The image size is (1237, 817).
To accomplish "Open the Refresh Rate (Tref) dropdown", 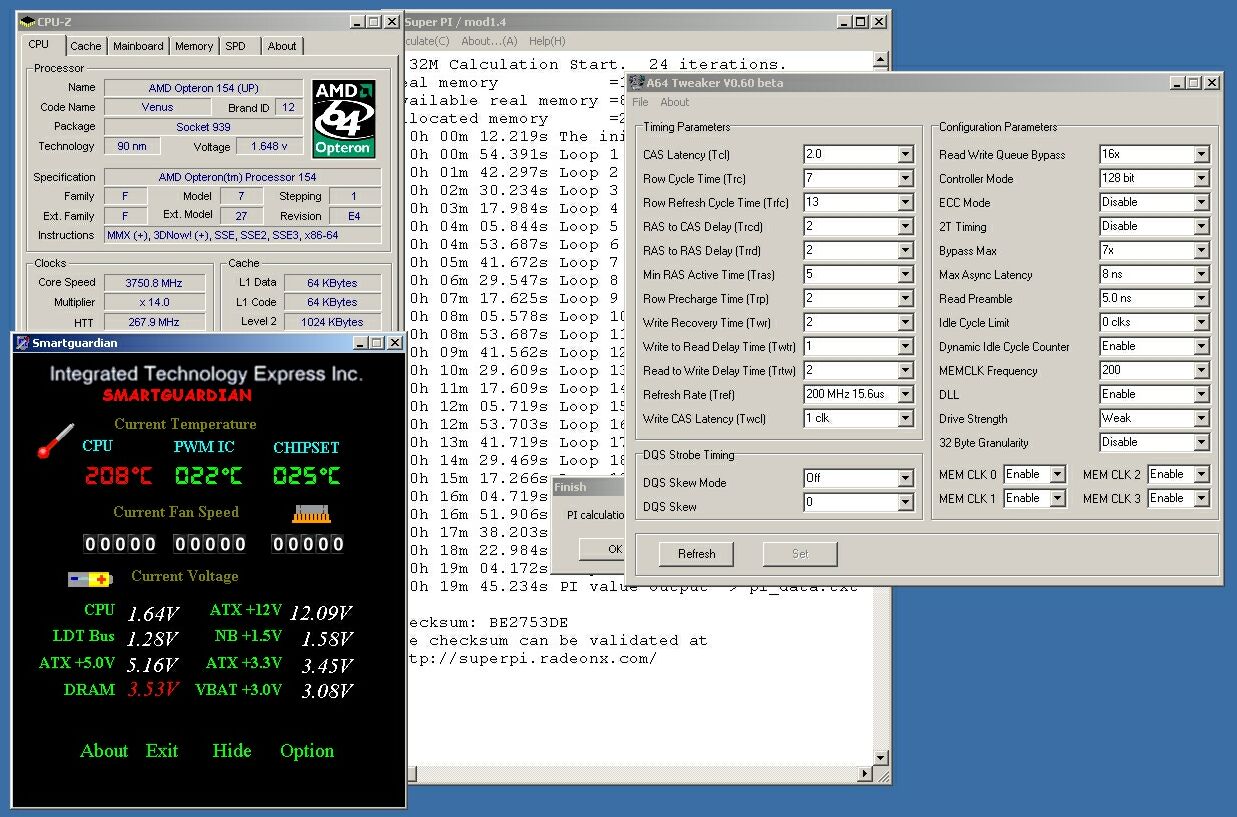I will point(905,395).
